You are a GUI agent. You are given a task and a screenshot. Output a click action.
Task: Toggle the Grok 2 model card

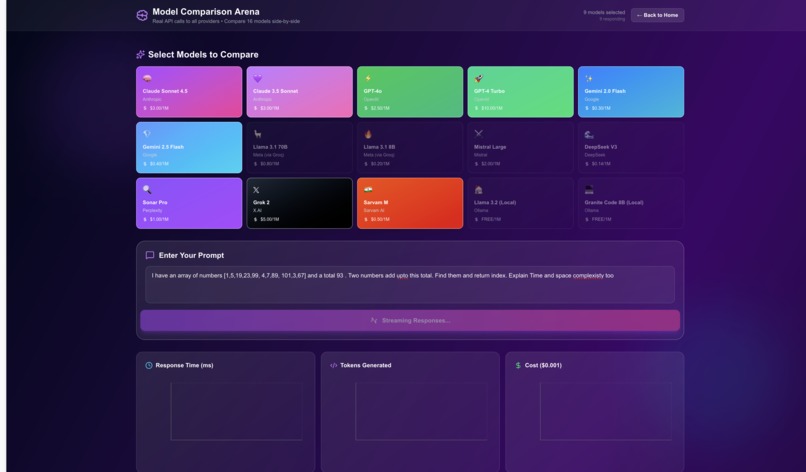(x=299, y=203)
